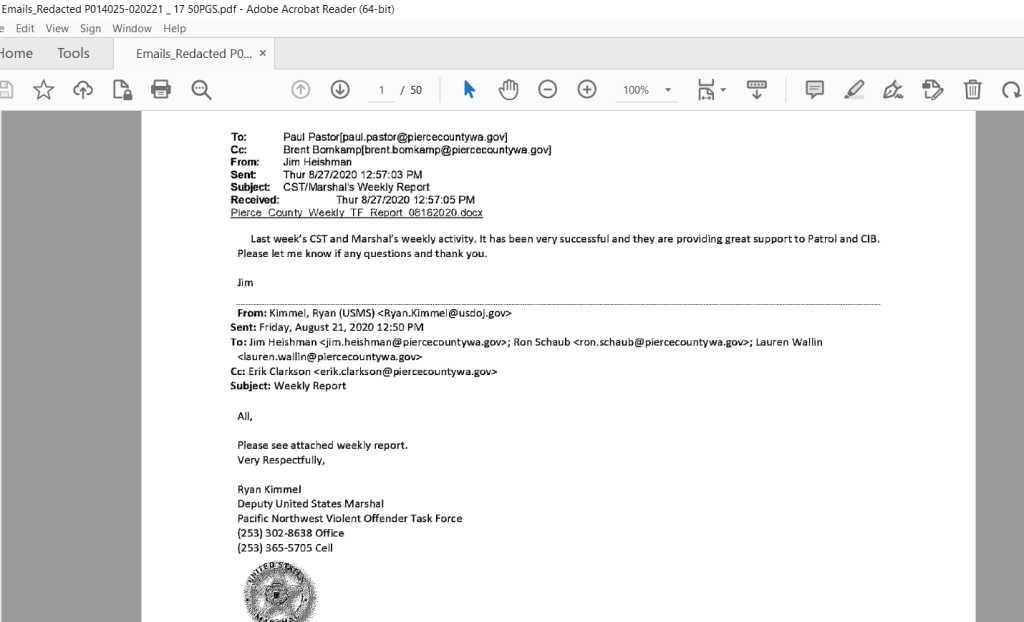Open the find text magnifier tool
Viewport: 1024px width, 622px height.
click(x=201, y=90)
